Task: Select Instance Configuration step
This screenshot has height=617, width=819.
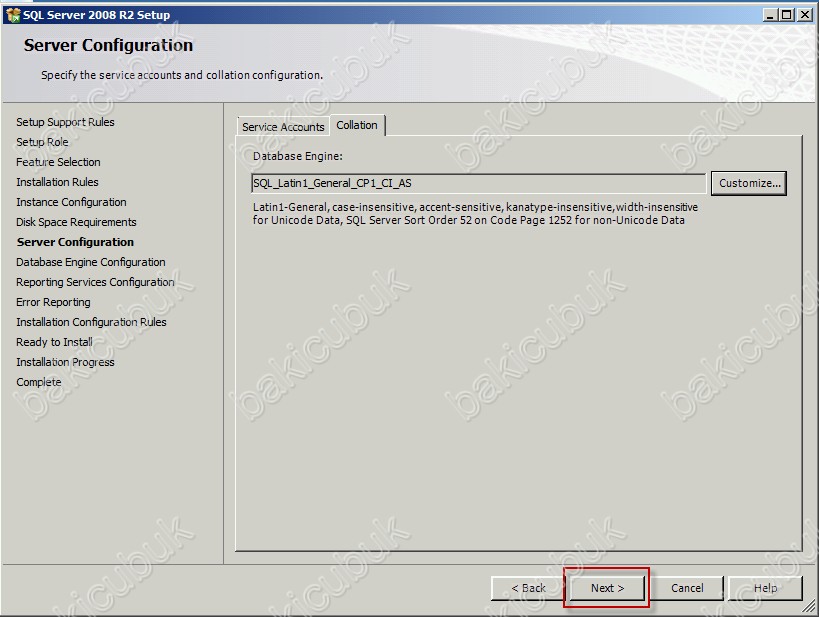Action: (x=71, y=202)
